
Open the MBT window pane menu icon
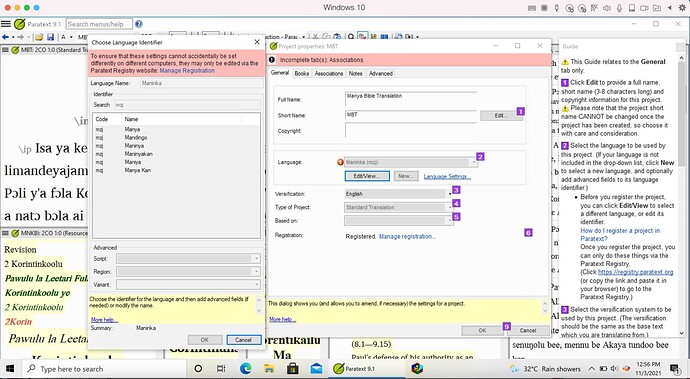click(5, 50)
